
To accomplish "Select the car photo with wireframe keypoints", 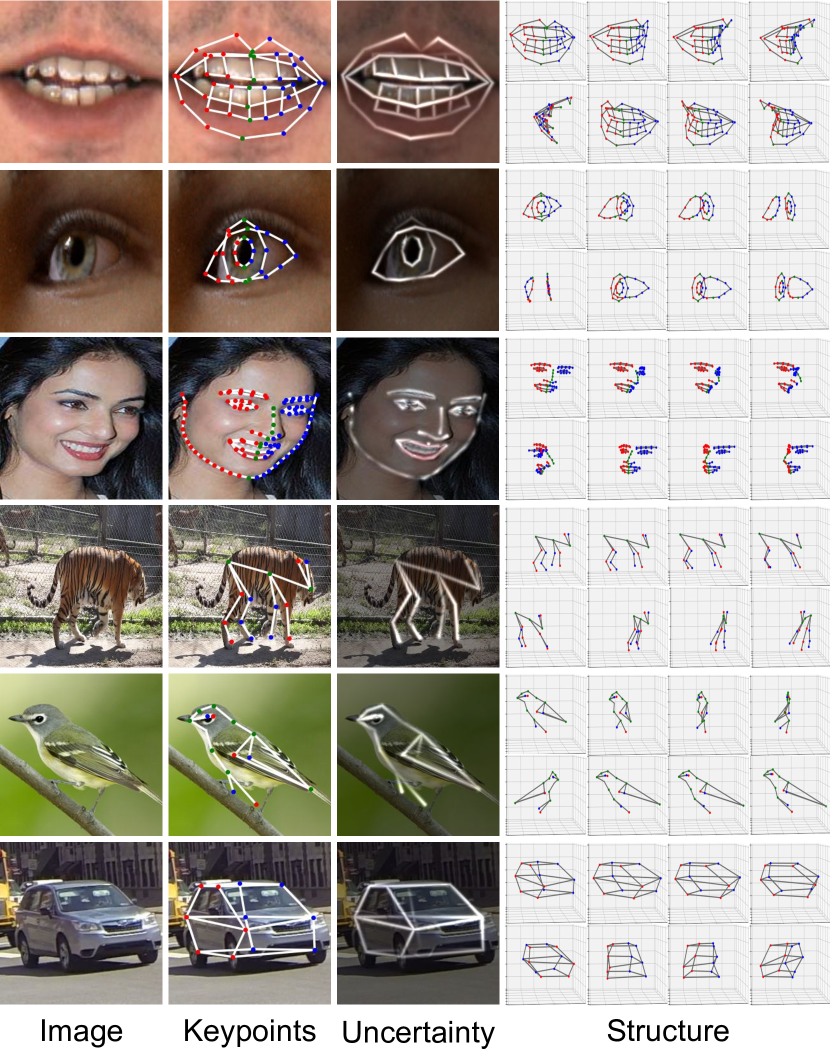I will click(249, 924).
